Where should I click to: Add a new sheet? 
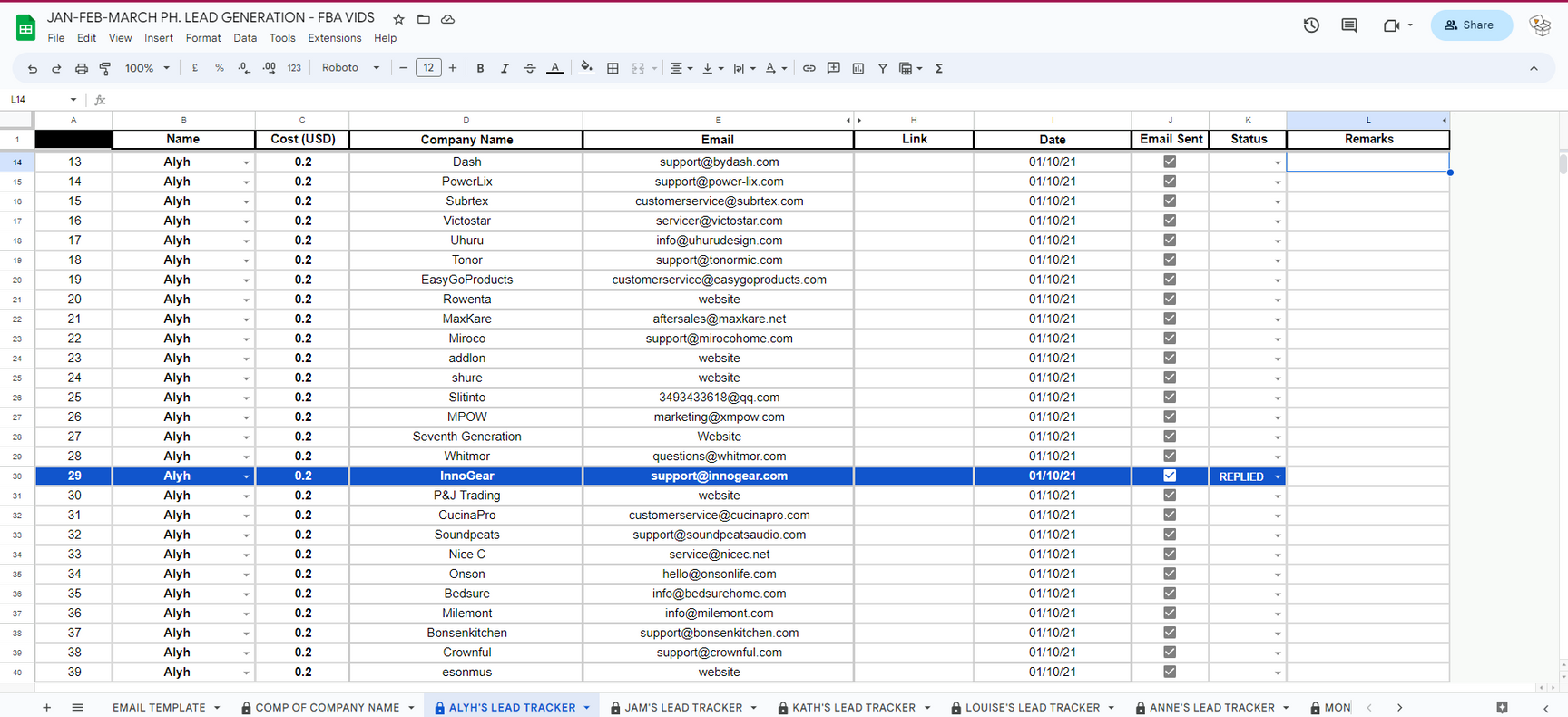[x=46, y=708]
